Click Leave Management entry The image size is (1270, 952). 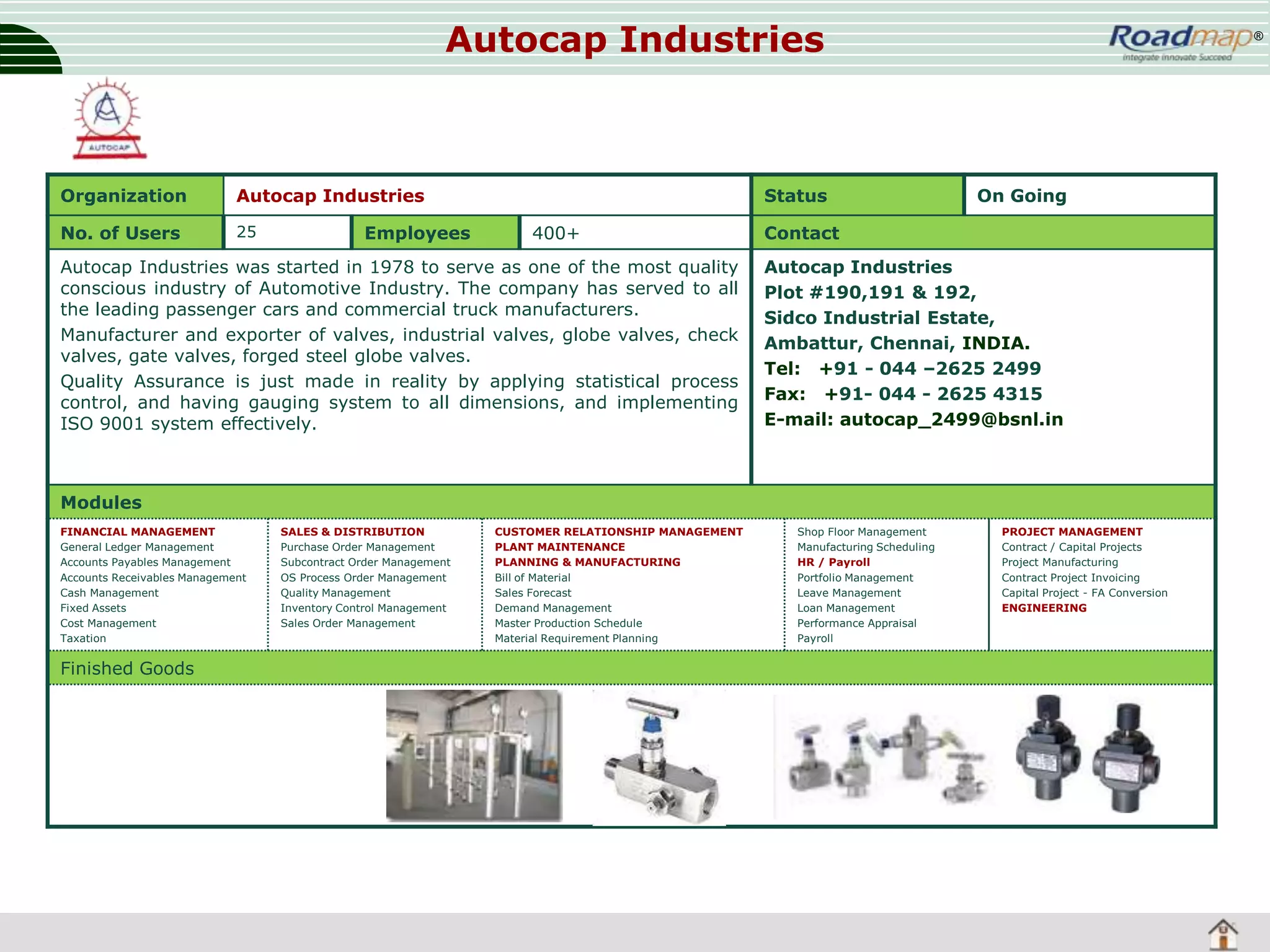click(x=849, y=593)
